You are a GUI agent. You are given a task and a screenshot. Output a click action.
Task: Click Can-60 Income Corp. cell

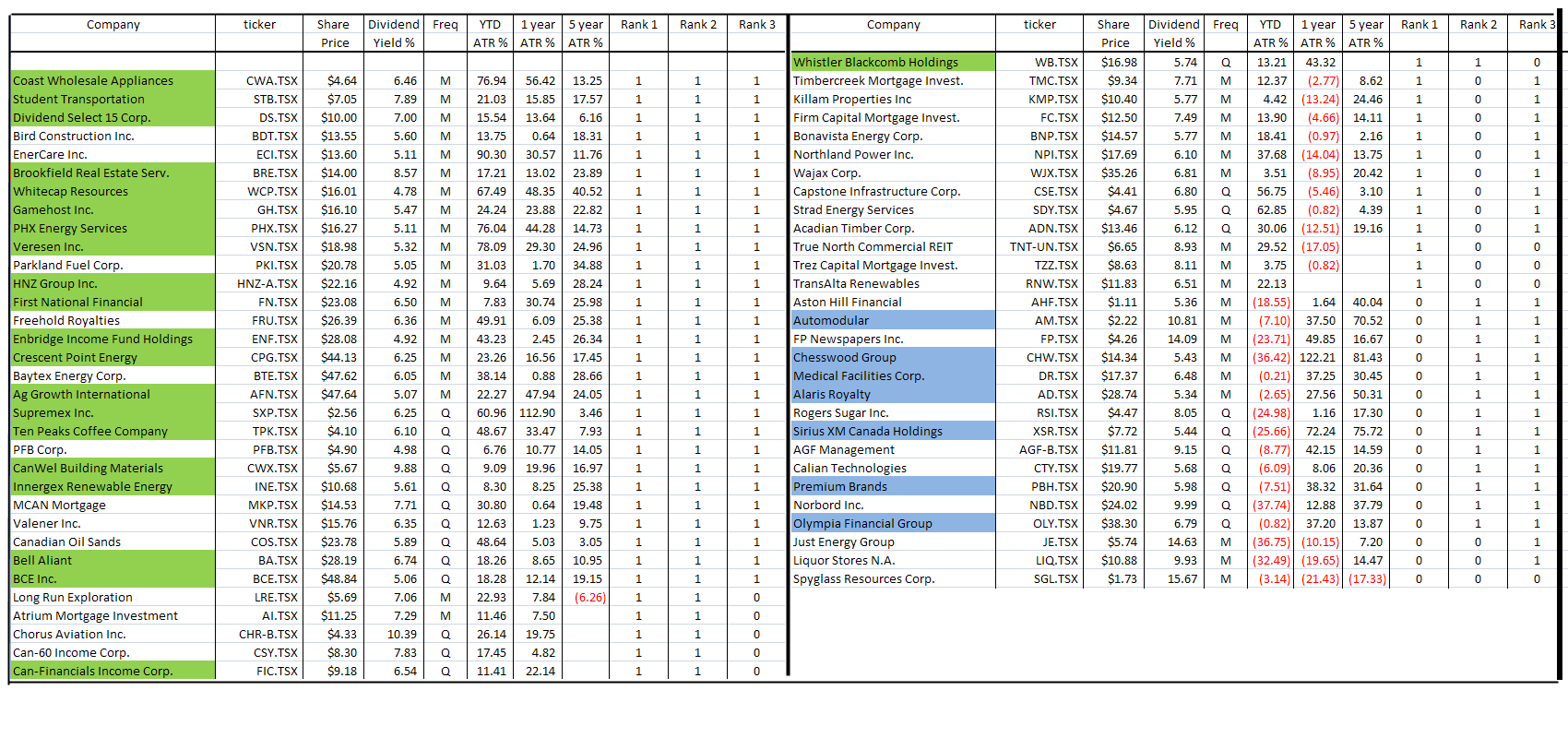click(x=113, y=652)
